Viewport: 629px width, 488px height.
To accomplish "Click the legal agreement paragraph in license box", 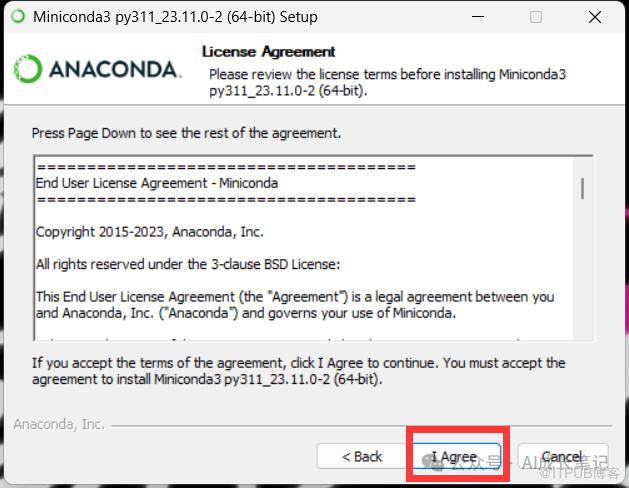I will pos(295,305).
